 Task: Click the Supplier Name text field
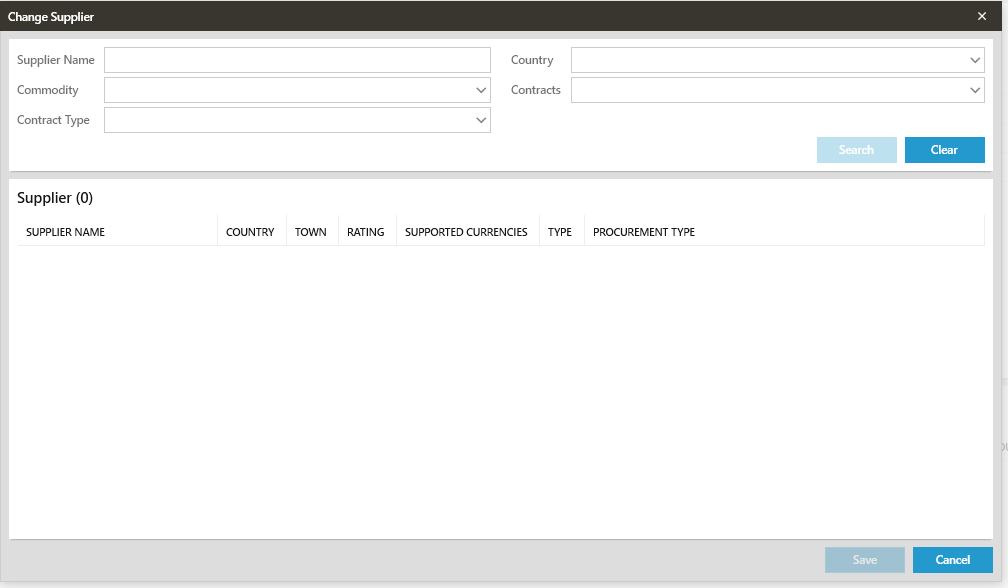(297, 60)
